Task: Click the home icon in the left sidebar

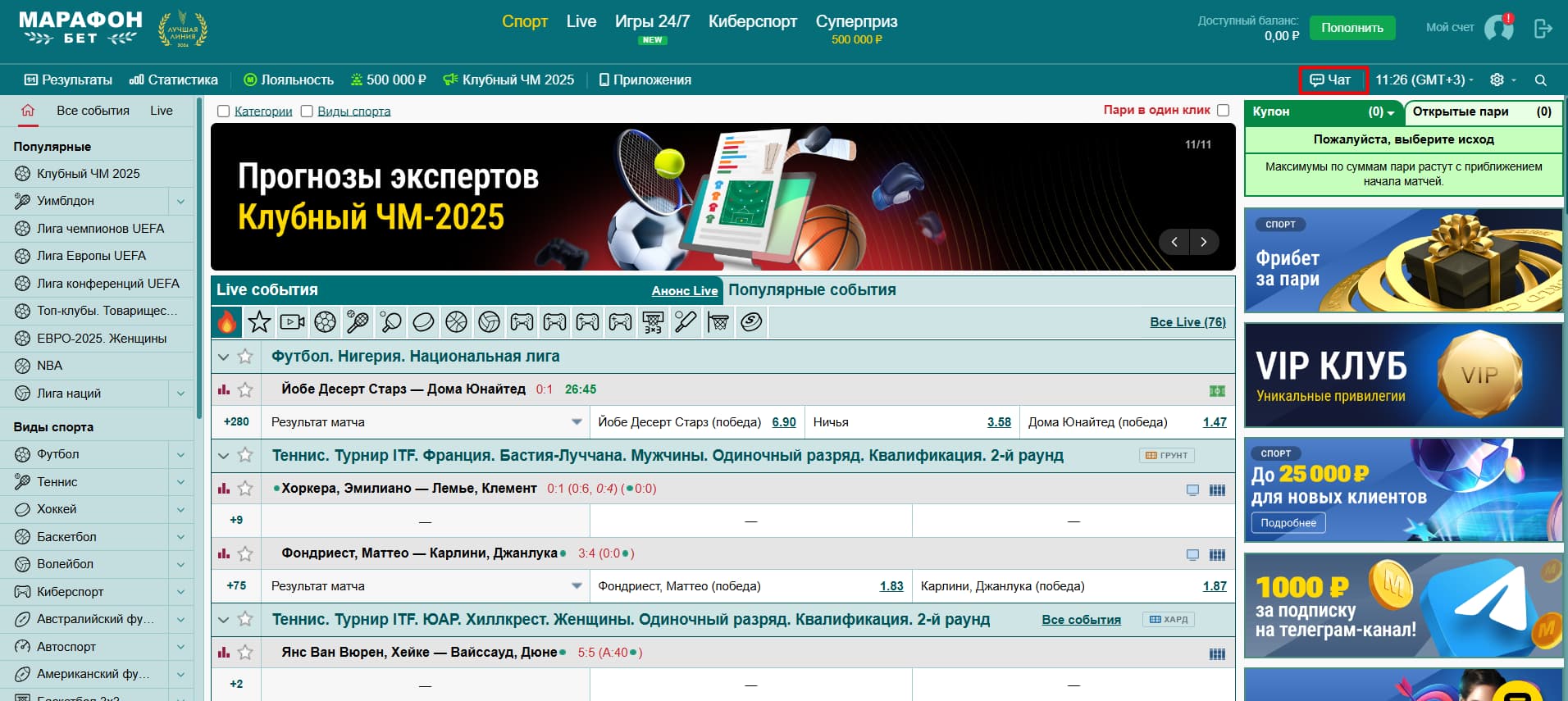Action: (28, 111)
